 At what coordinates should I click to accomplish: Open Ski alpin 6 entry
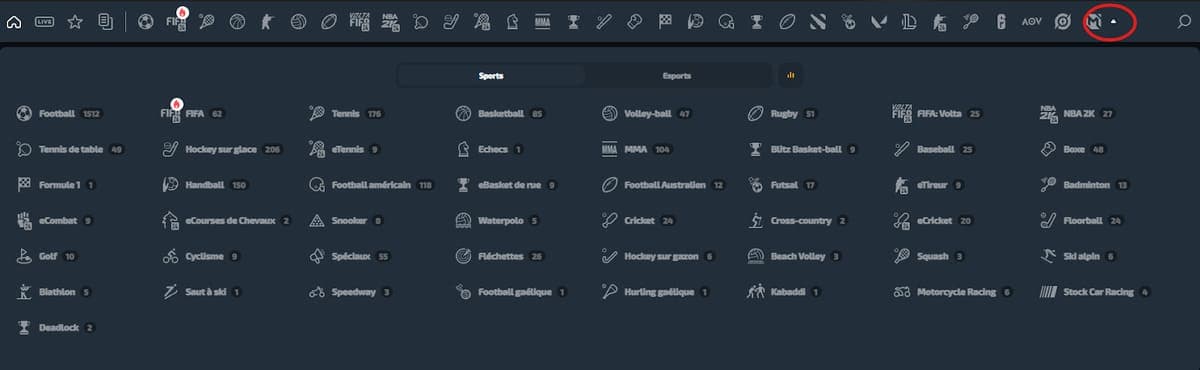tap(1079, 256)
